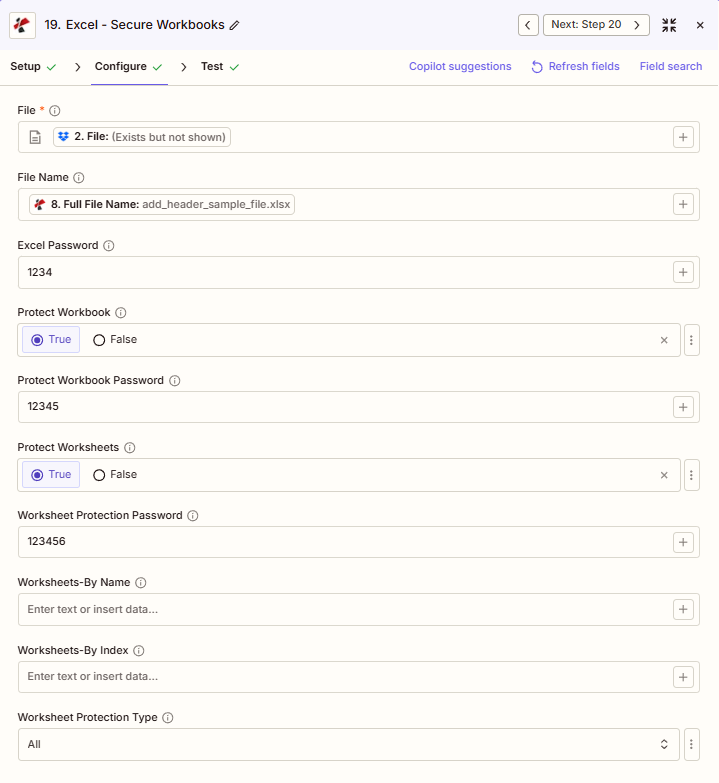Image resolution: width=719 pixels, height=783 pixels.
Task: Show info tooltip for Excel Password
Action: (108, 245)
